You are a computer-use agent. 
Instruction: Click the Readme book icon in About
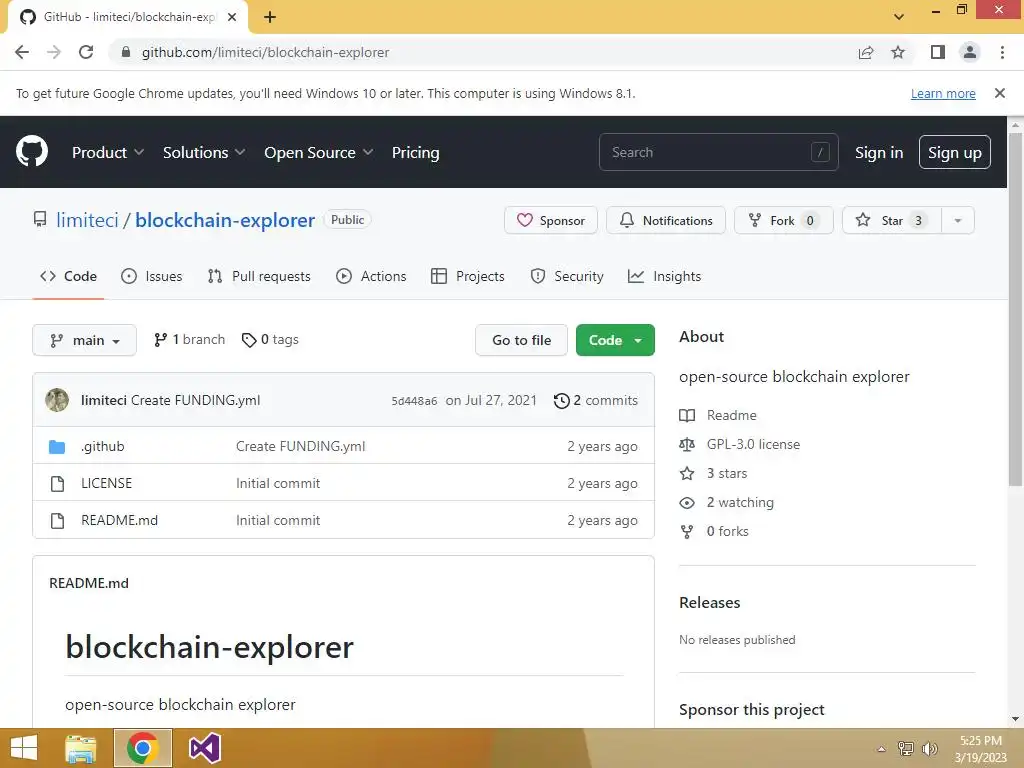pos(687,415)
